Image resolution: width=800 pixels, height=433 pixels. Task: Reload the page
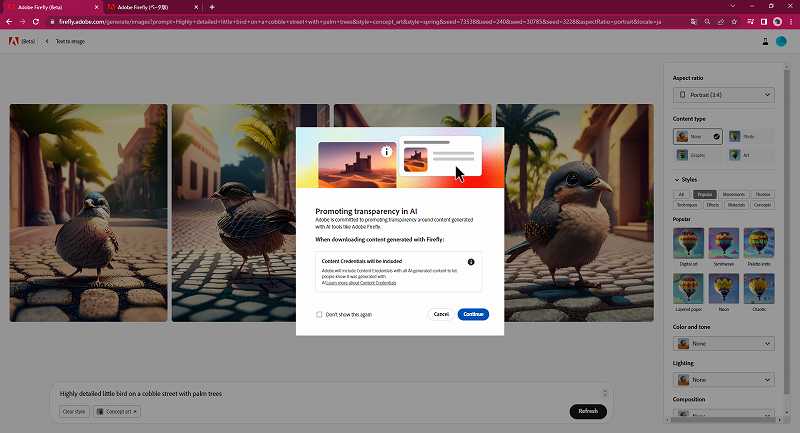(x=36, y=22)
